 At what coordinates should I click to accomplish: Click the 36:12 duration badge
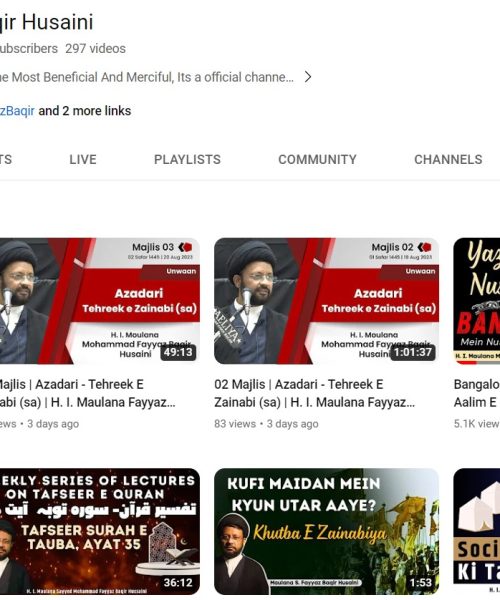click(x=178, y=582)
